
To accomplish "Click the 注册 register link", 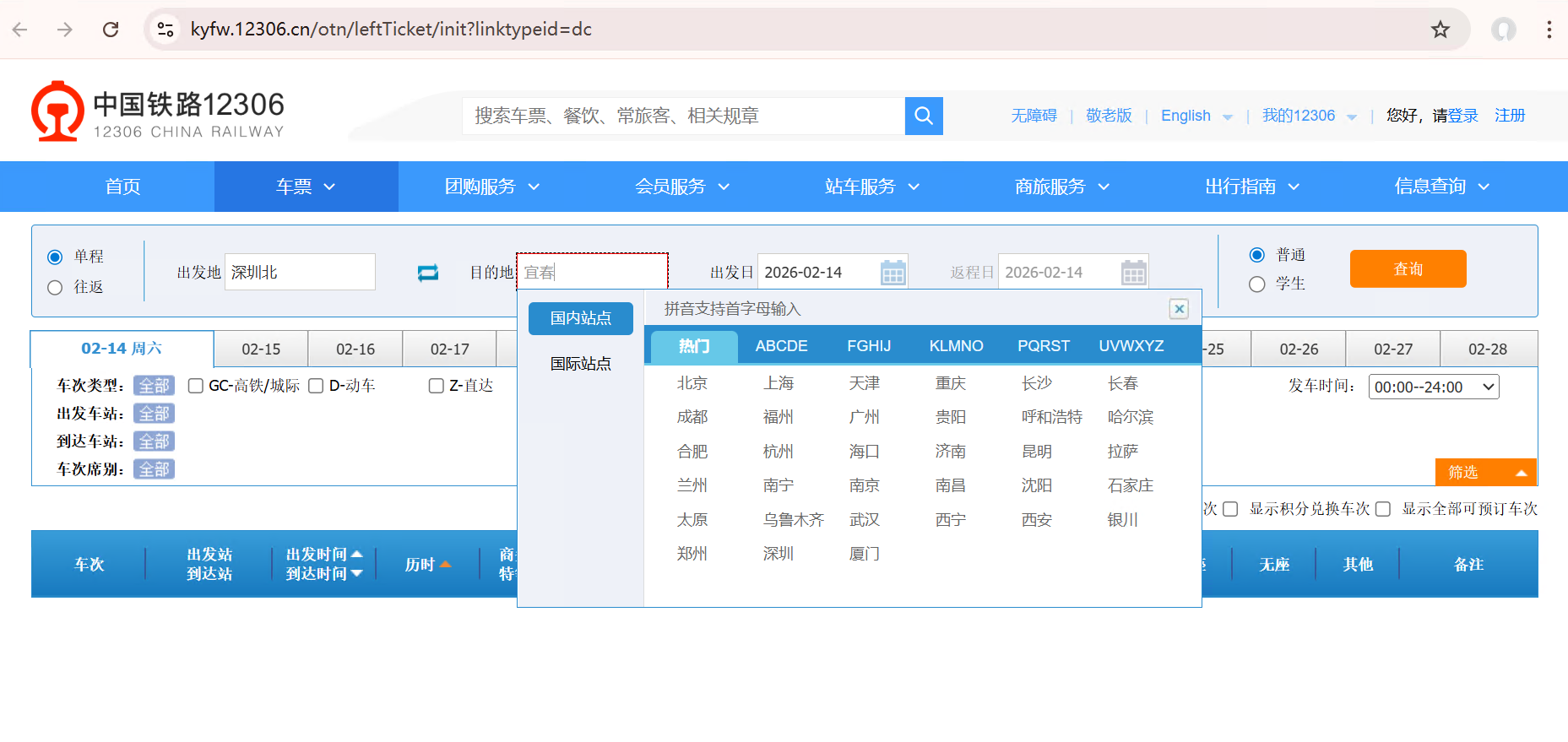I will click(1510, 116).
